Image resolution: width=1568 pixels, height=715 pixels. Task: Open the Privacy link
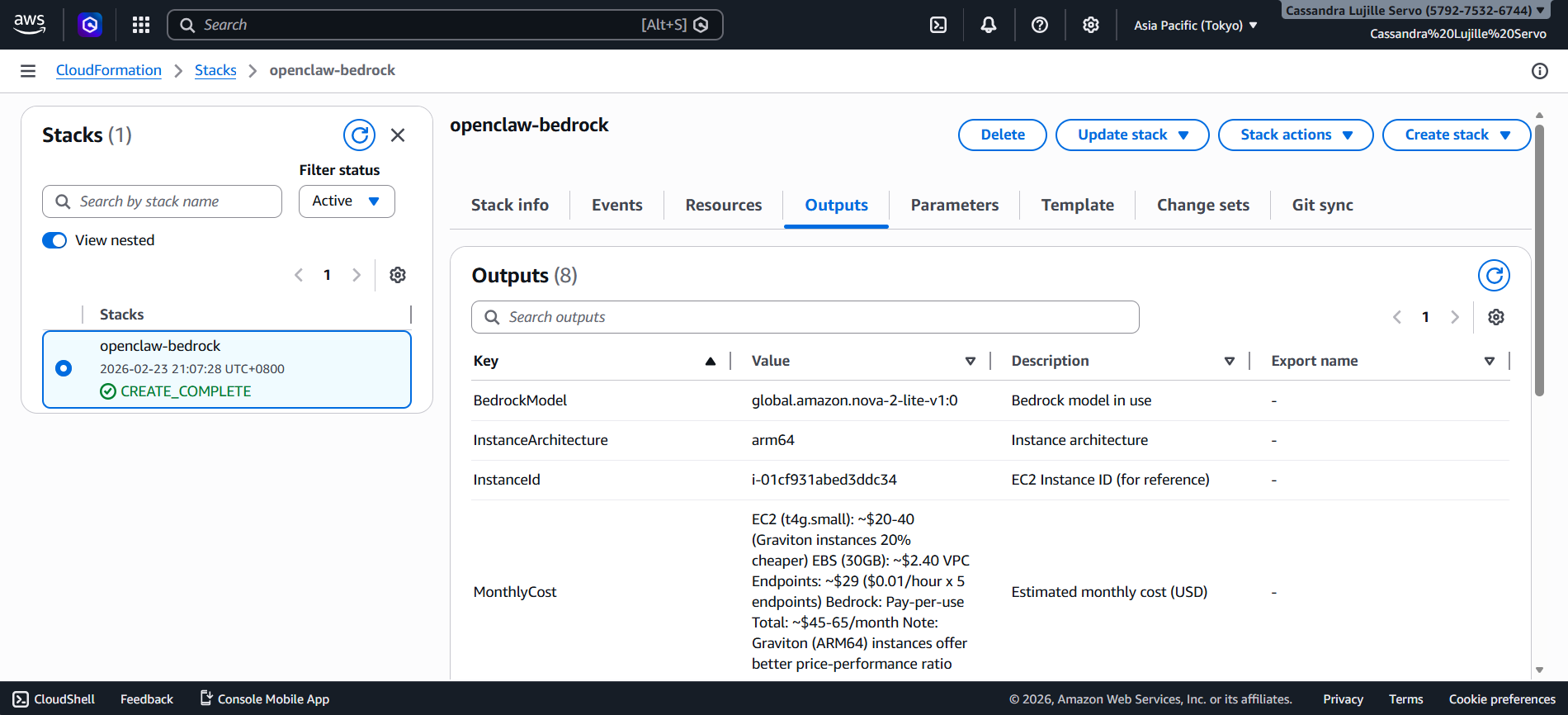tap(1343, 699)
